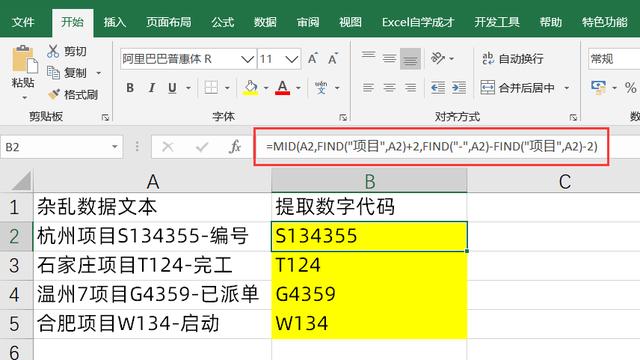Toggle Italic formatting
This screenshot has width=640, height=360.
coord(151,88)
